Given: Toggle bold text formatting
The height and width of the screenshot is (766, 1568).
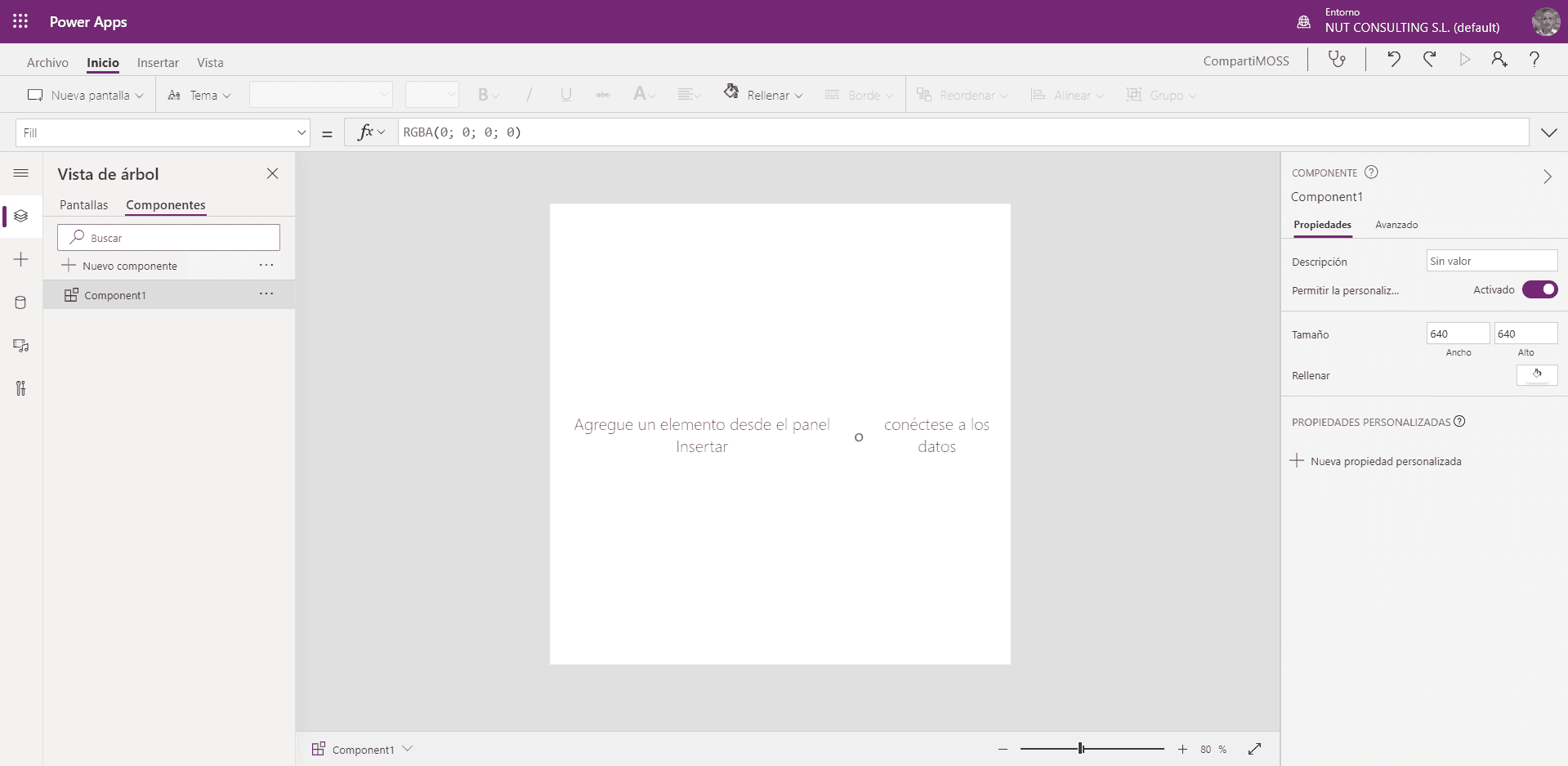Looking at the screenshot, I should (483, 95).
